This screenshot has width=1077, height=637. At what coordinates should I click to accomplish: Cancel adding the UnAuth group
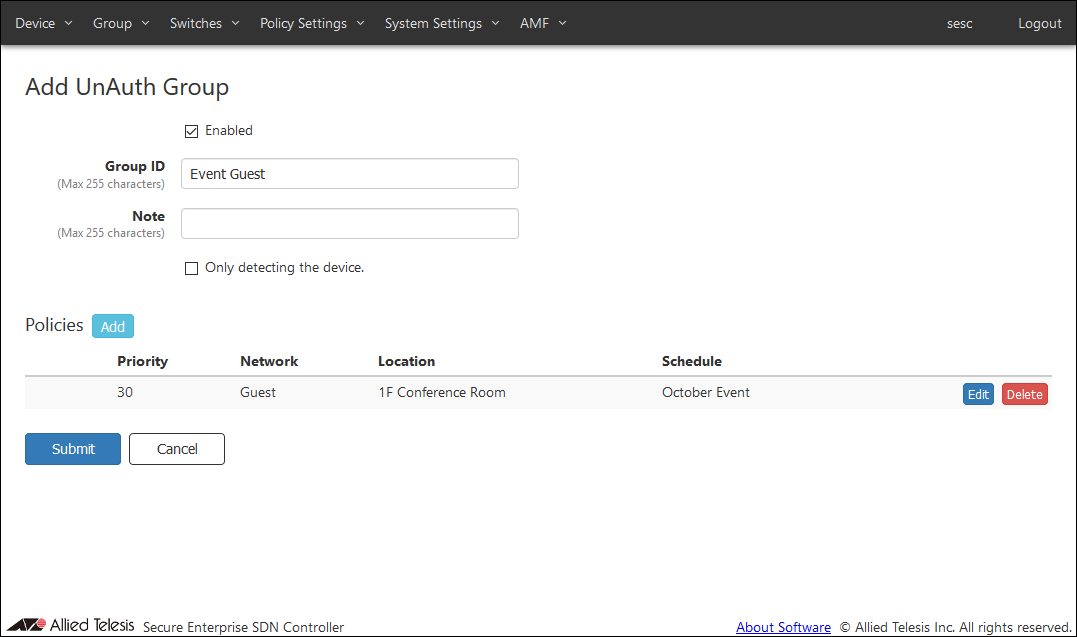177,449
